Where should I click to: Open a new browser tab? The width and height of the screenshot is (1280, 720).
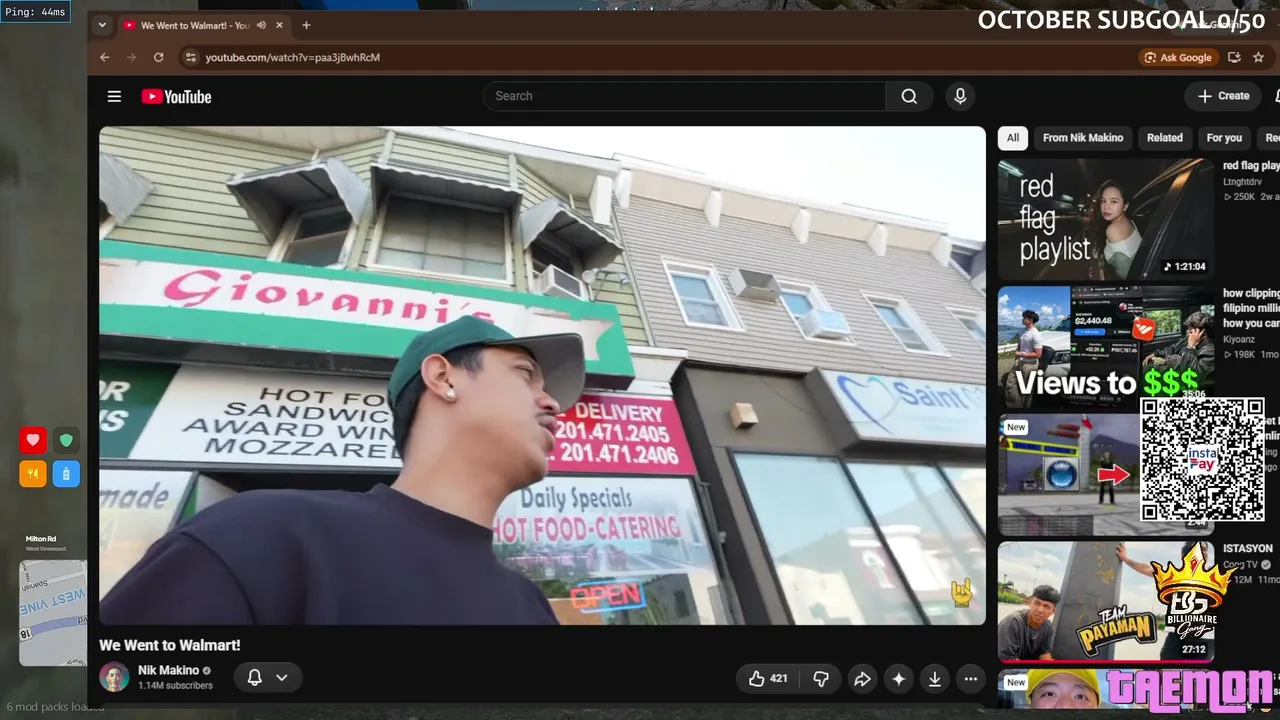click(x=306, y=25)
